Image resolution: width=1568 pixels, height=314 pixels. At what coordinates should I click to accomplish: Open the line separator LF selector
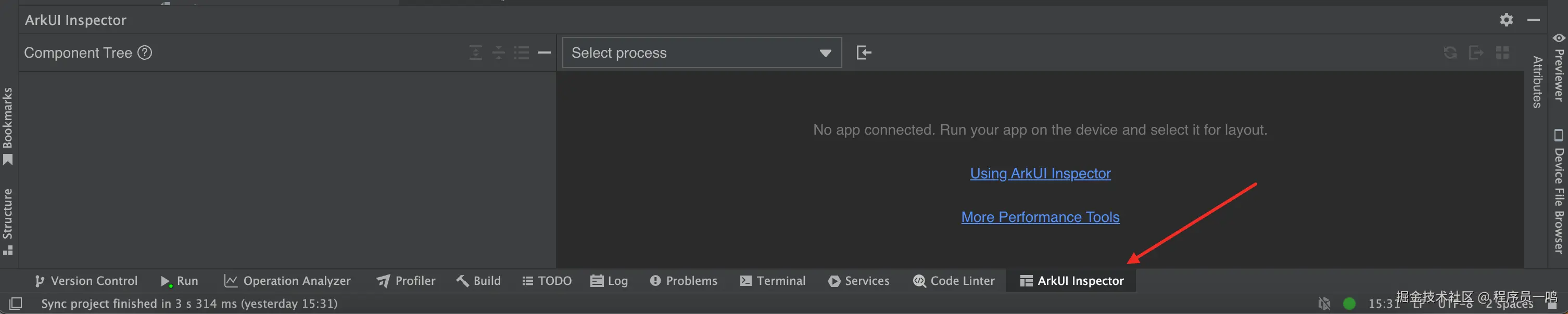[x=1418, y=304]
